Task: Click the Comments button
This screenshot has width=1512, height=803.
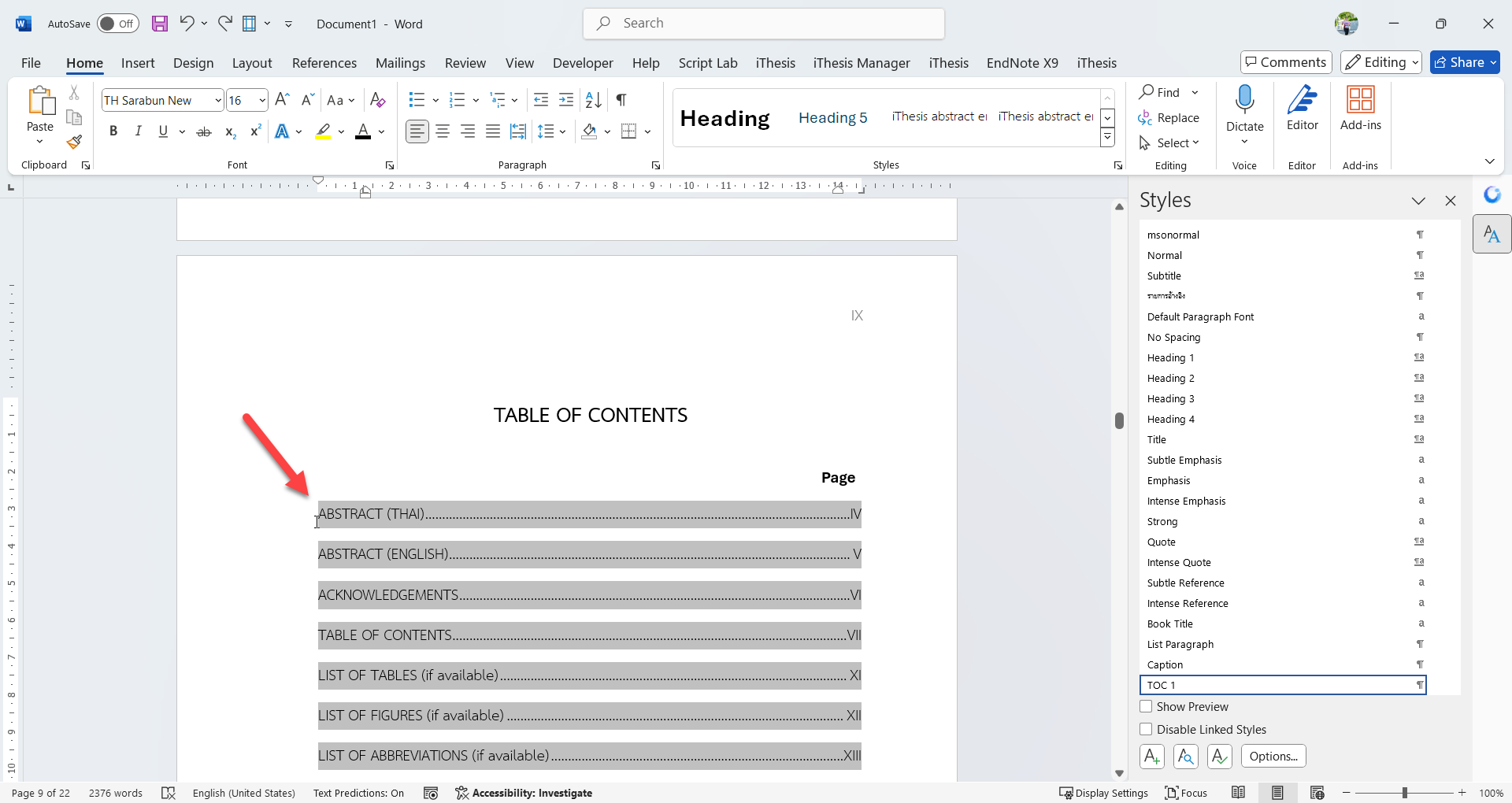Action: [1286, 62]
